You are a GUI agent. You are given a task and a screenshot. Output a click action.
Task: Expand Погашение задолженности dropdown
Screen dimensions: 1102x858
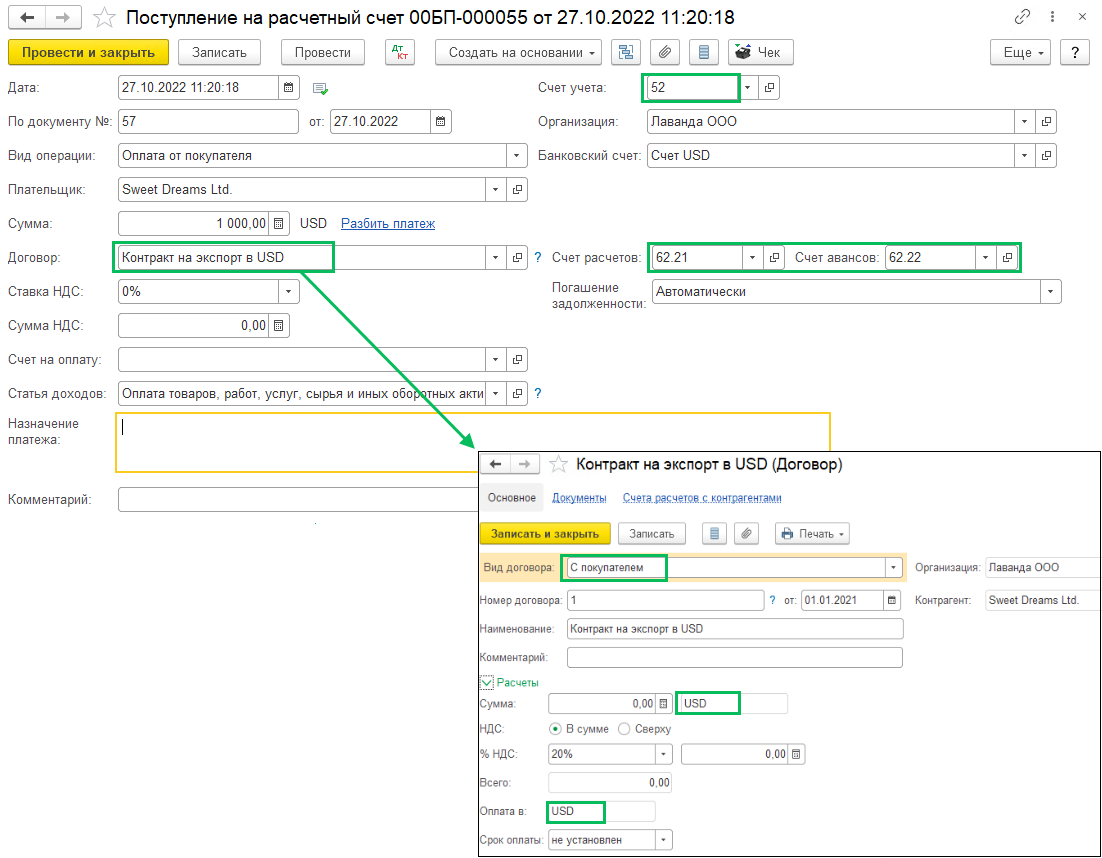click(x=1050, y=291)
